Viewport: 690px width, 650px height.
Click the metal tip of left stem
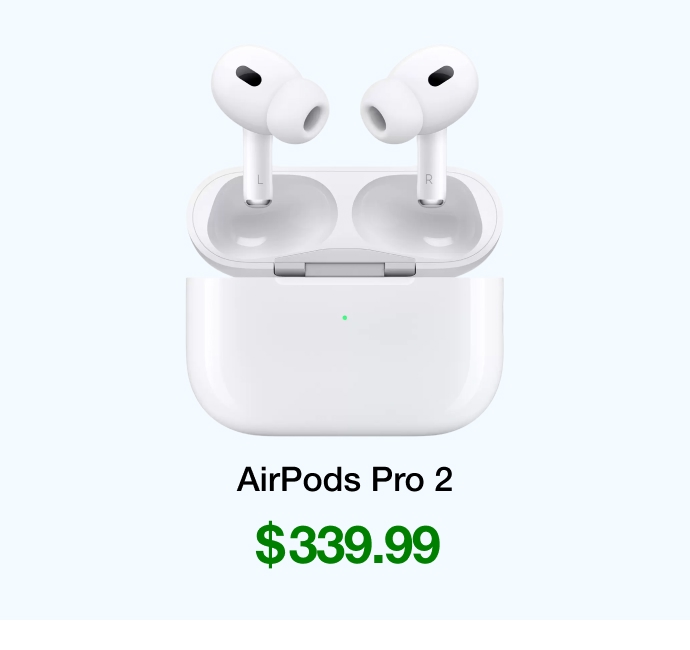258,202
